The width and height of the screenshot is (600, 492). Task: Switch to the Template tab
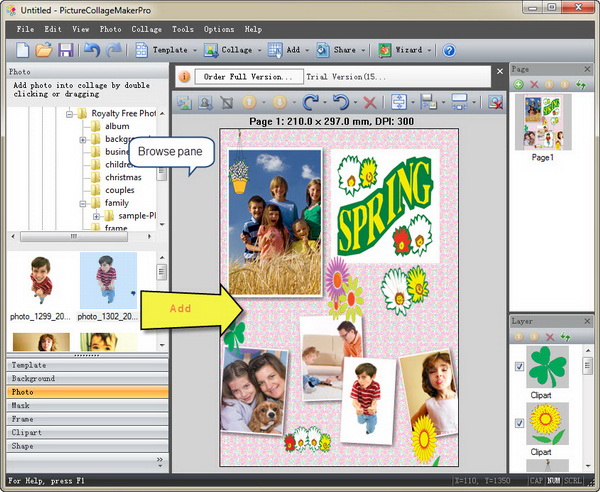[x=87, y=365]
